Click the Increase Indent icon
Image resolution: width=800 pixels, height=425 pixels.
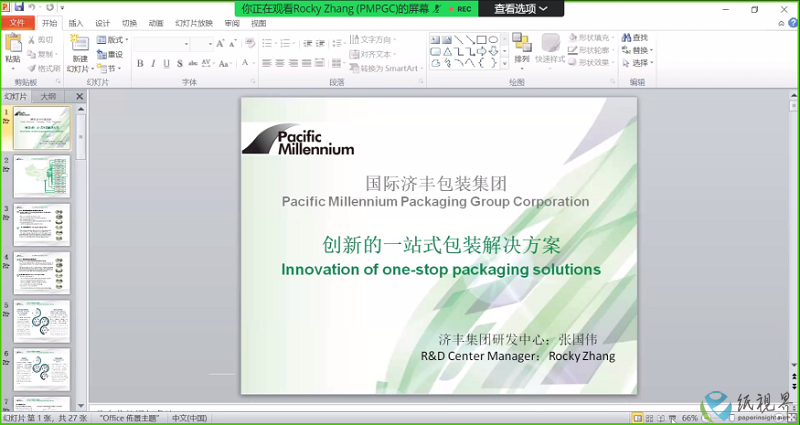320,43
